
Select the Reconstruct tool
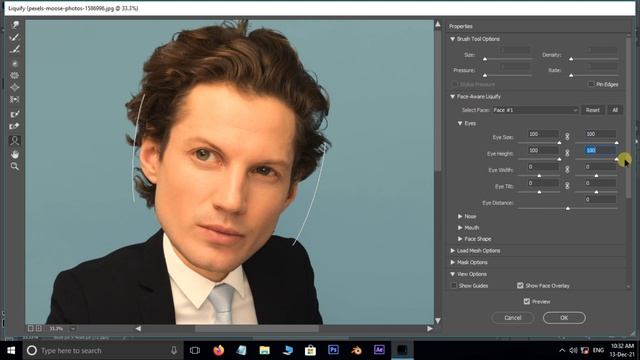click(x=15, y=38)
